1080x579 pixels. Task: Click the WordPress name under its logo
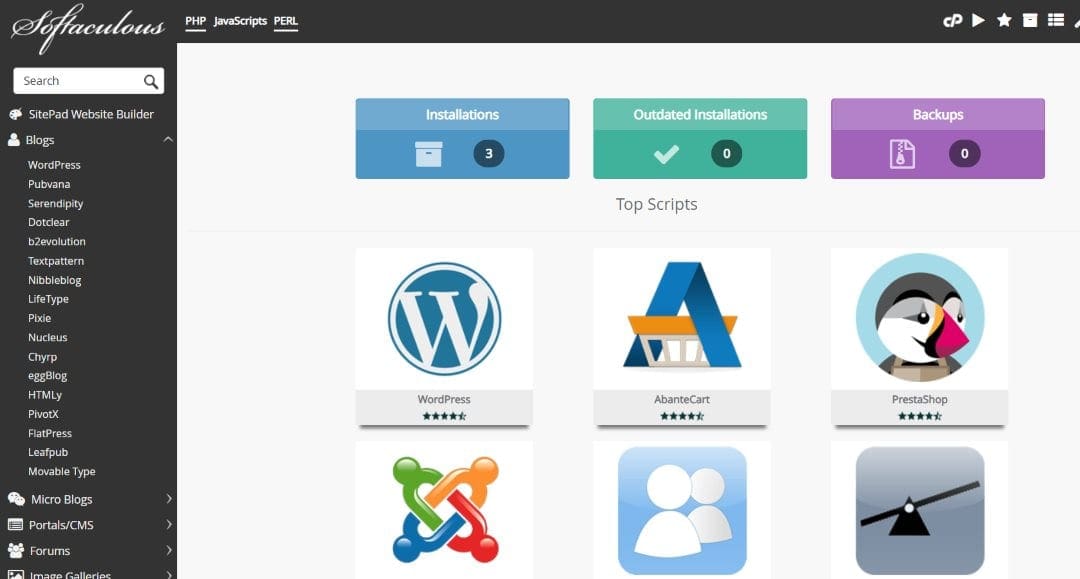444,399
